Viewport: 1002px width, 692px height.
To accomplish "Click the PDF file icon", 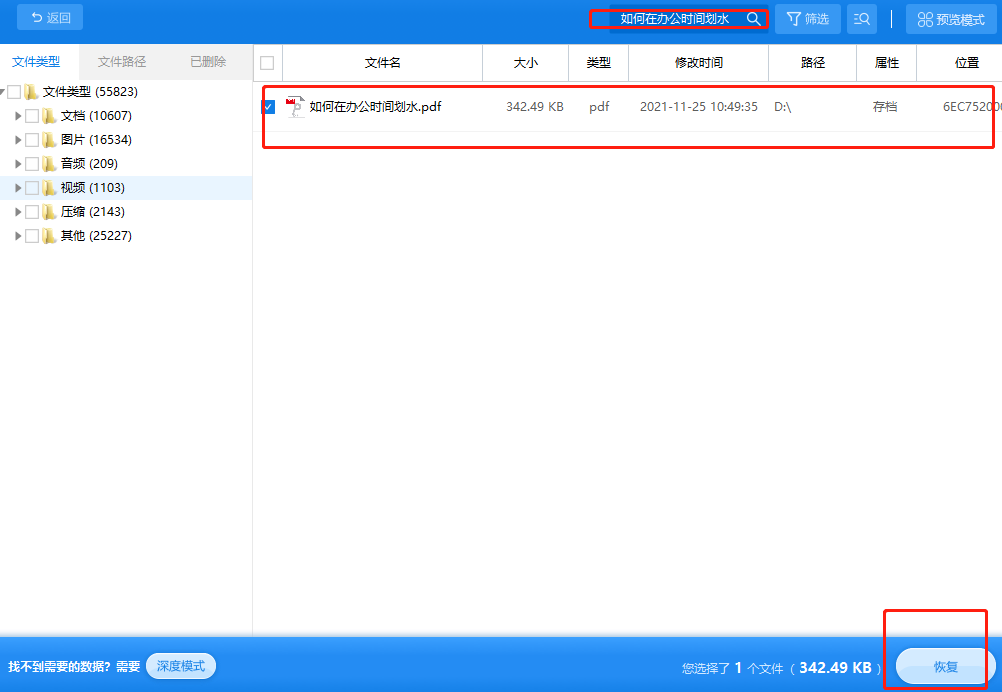I will coord(295,107).
